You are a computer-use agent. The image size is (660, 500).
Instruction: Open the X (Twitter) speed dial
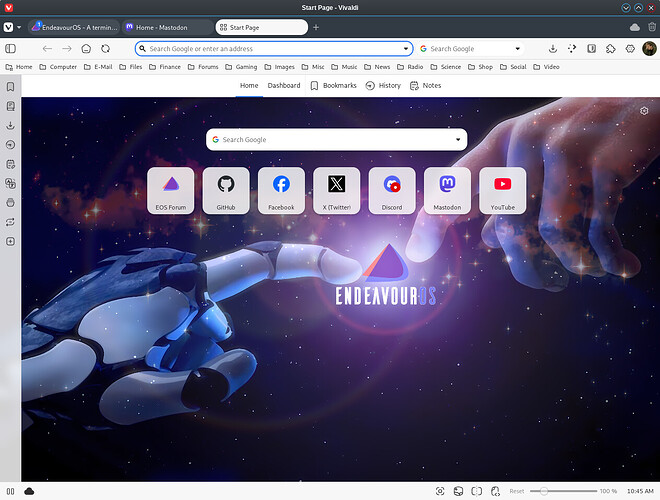(337, 191)
